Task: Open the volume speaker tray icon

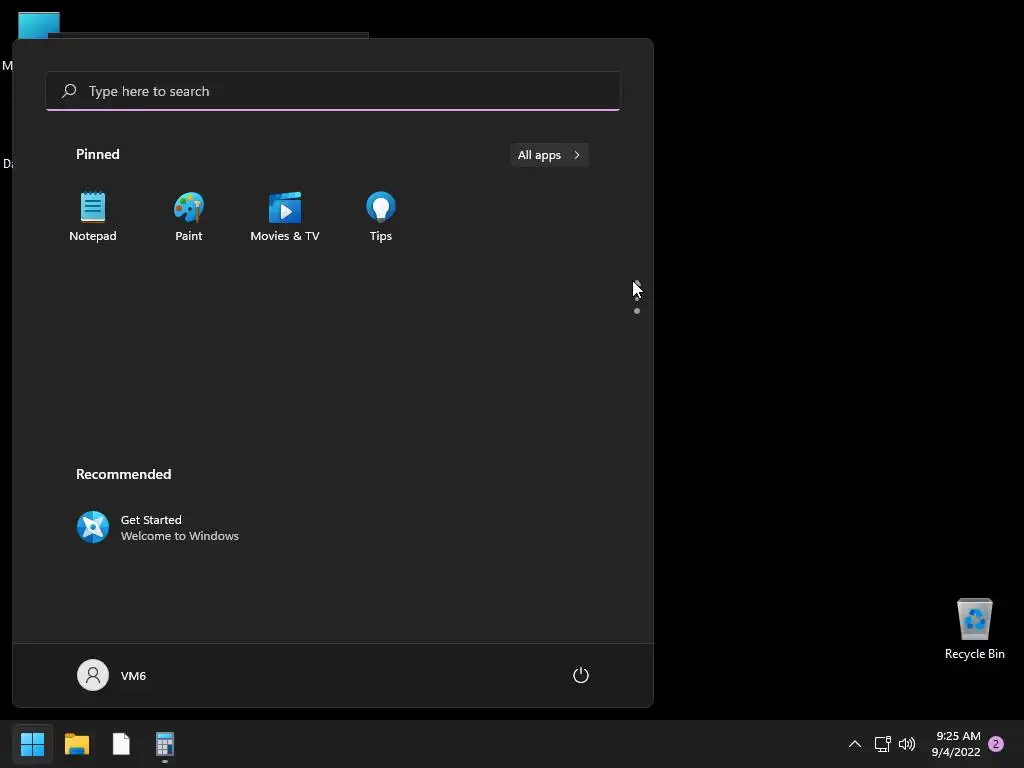Action: (x=907, y=744)
